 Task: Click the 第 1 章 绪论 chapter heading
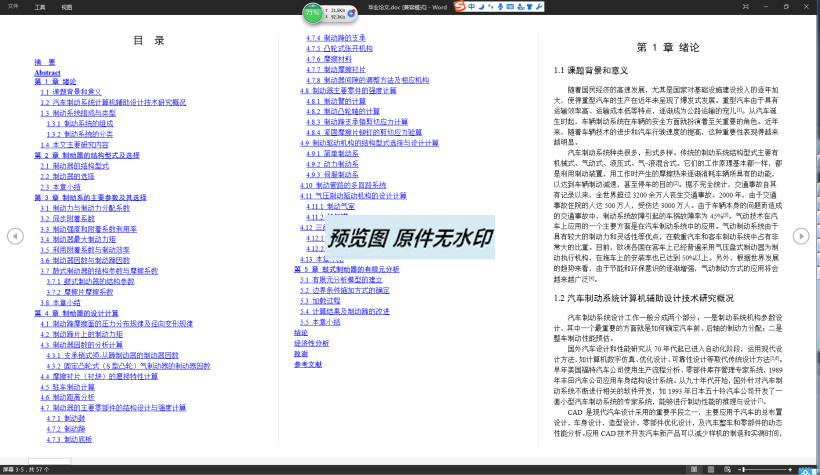click(x=668, y=48)
